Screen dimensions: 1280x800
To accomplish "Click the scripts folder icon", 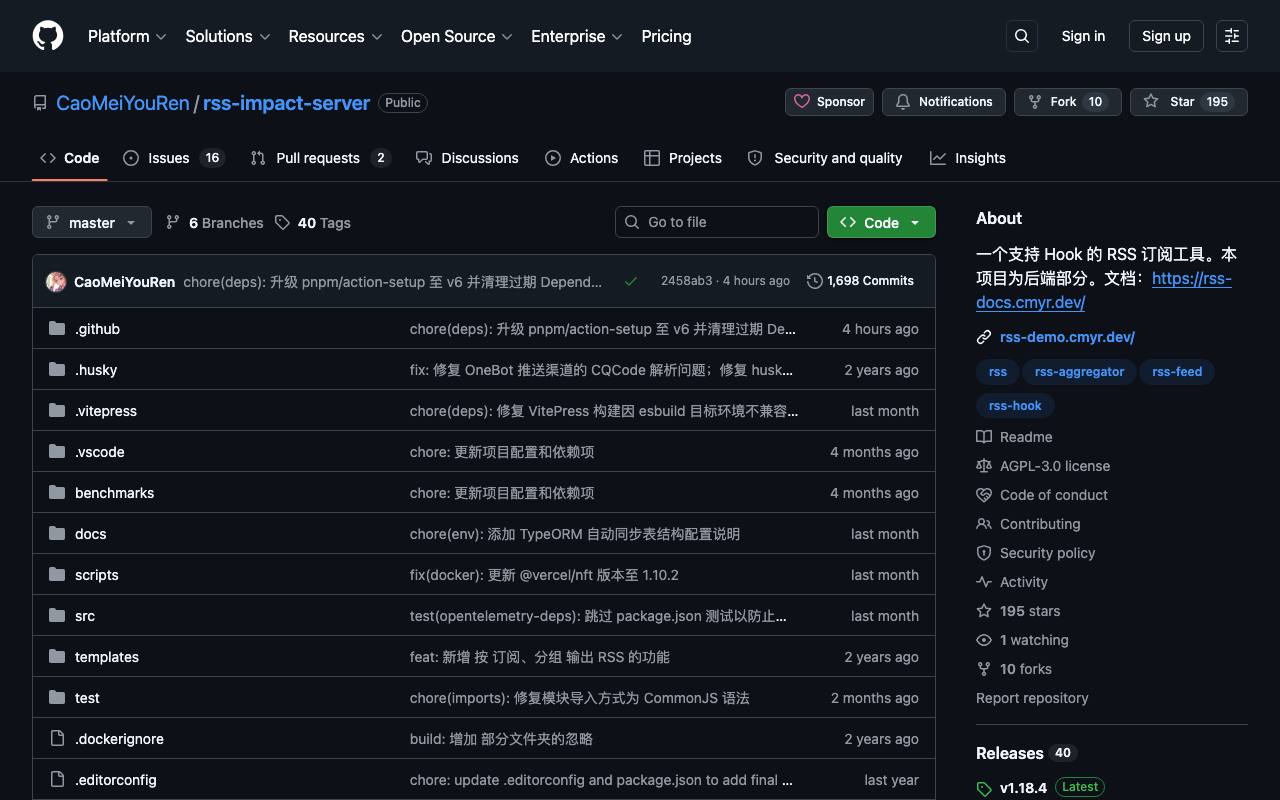I will pyautogui.click(x=57, y=575).
